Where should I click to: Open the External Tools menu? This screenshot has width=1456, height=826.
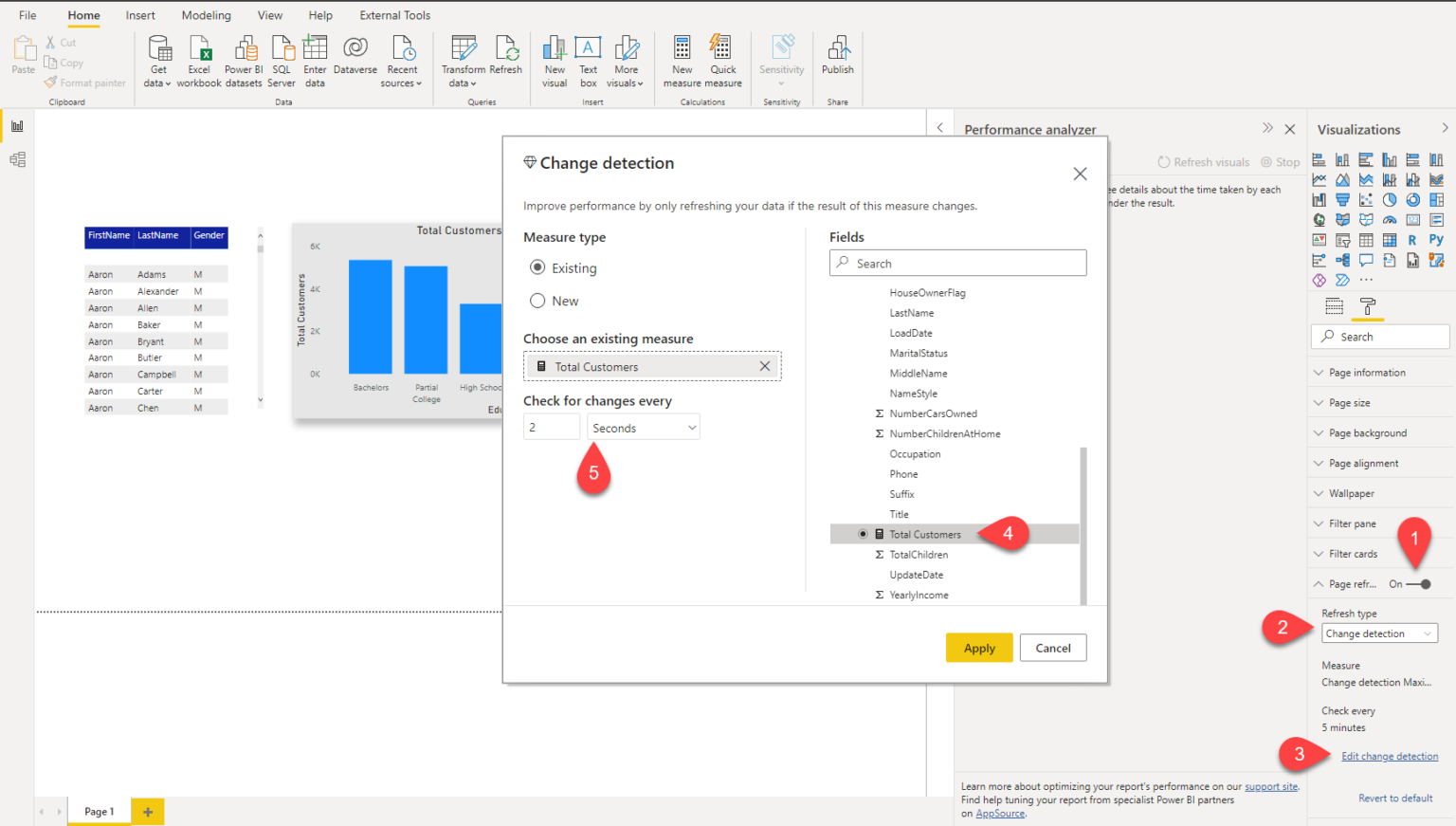click(394, 14)
